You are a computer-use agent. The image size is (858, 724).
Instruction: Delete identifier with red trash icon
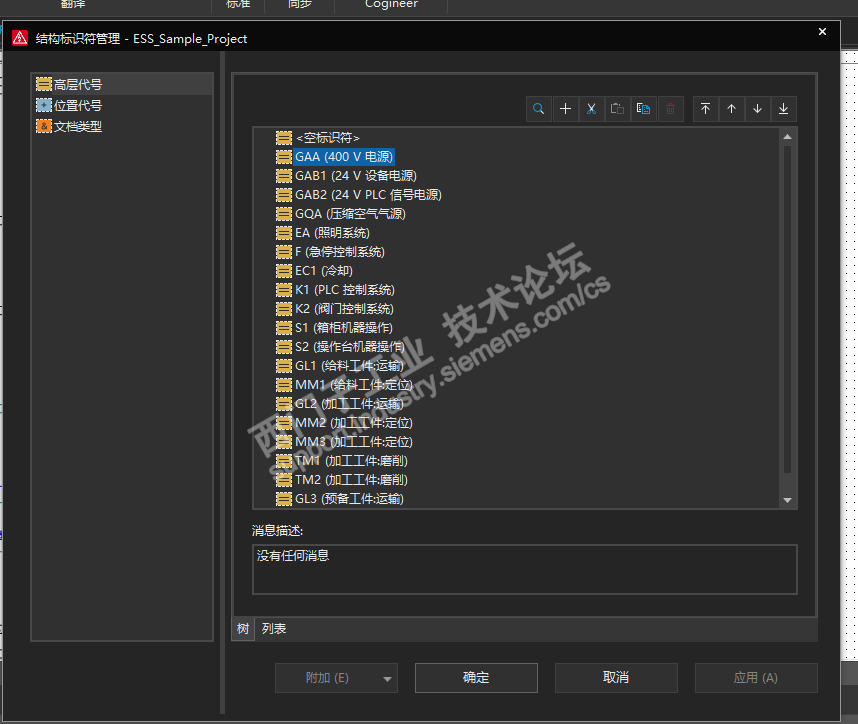pyautogui.click(x=670, y=109)
